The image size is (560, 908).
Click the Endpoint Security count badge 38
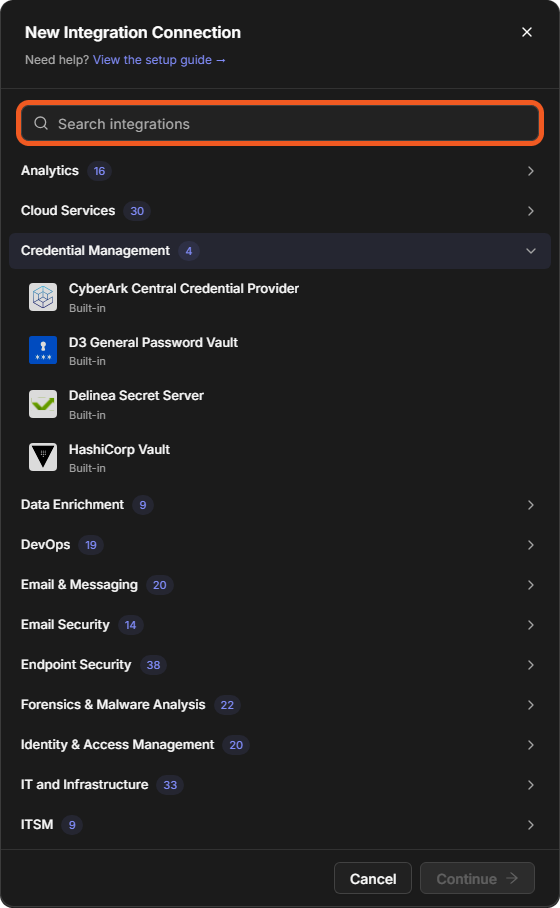tap(153, 665)
